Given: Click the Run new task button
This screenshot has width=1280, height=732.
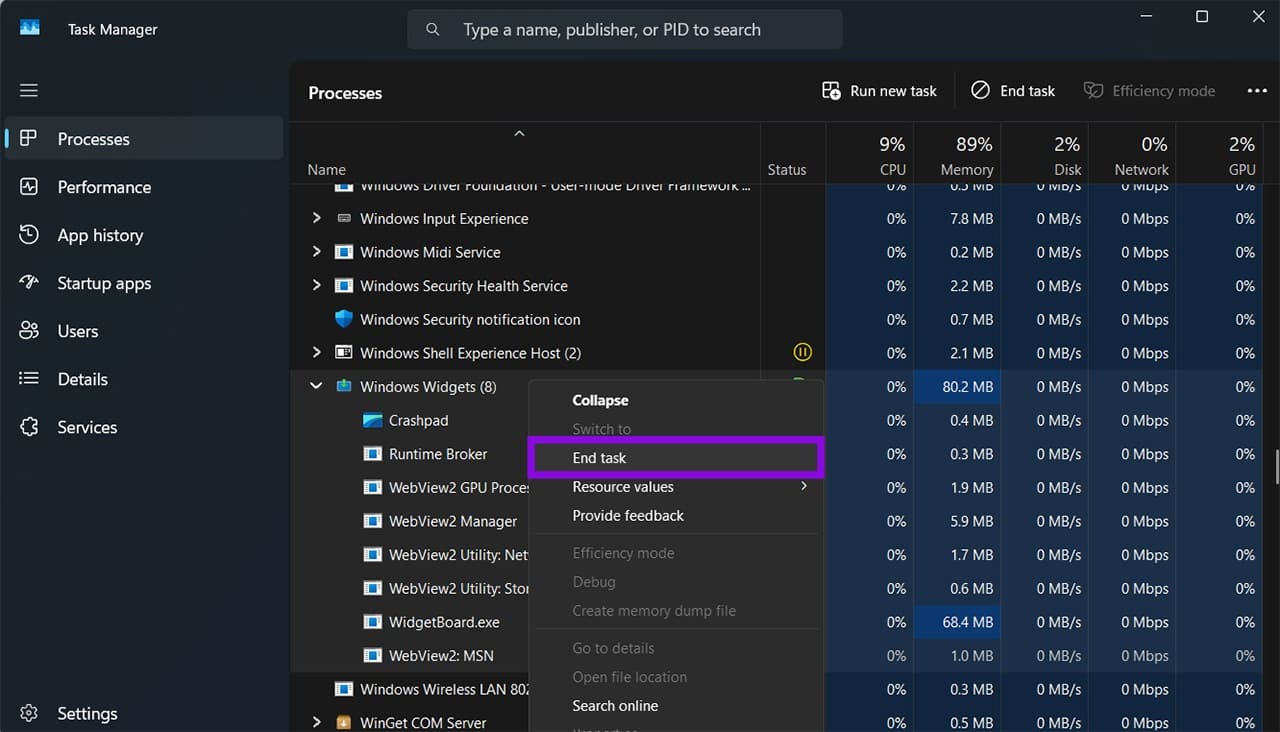Looking at the screenshot, I should (879, 91).
